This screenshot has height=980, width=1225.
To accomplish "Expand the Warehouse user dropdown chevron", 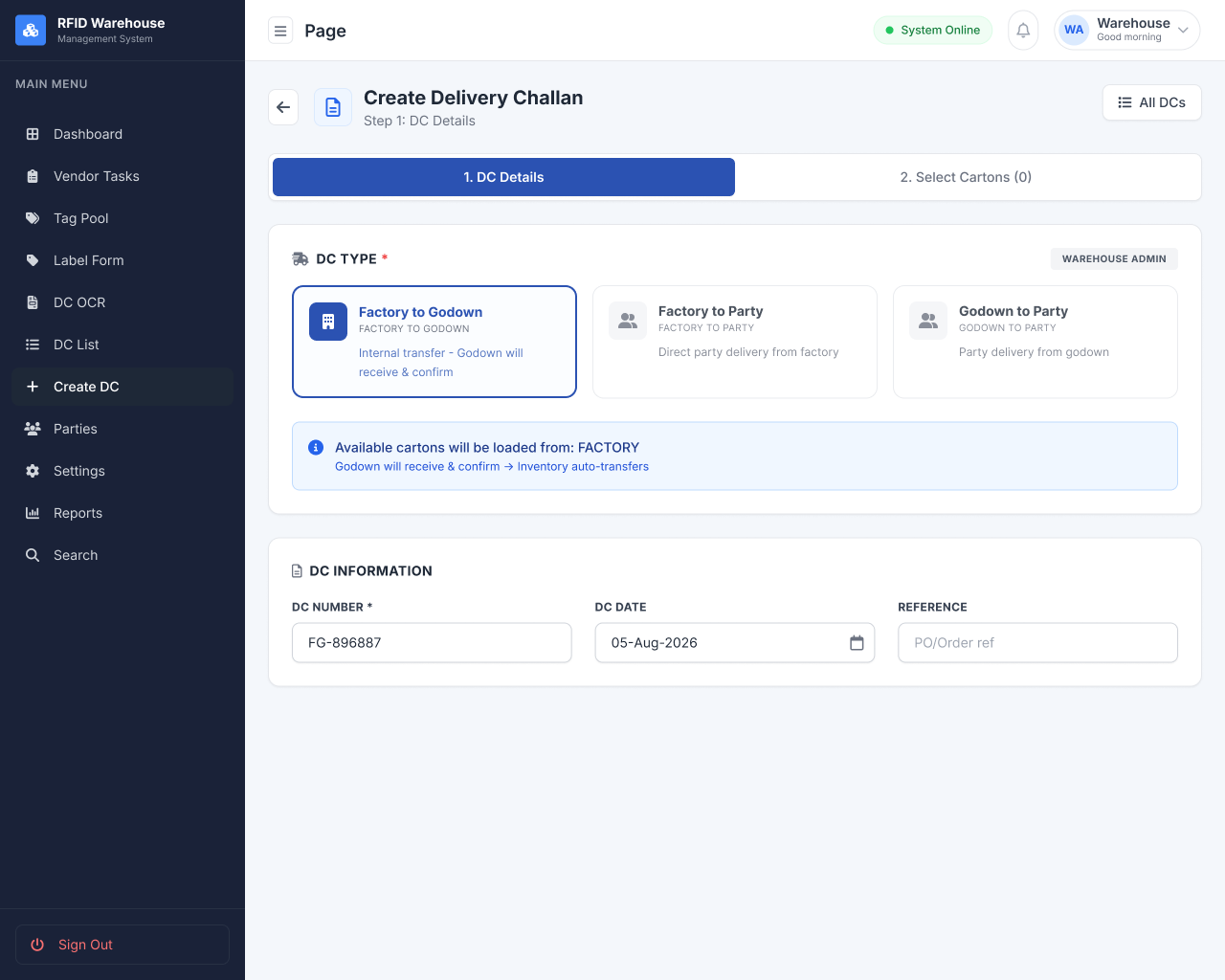I will click(x=1183, y=31).
